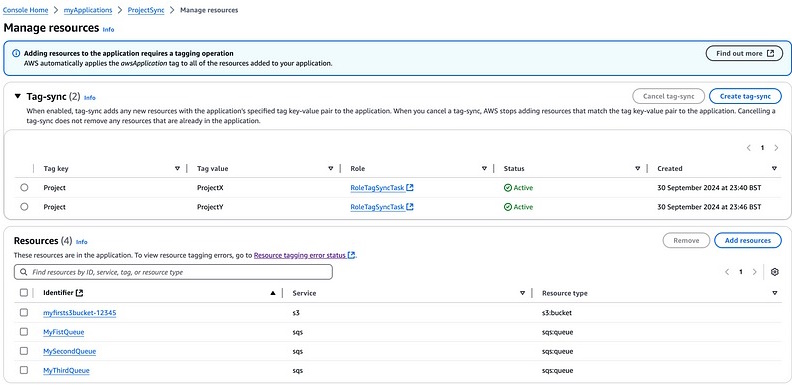Viewport: 792px width, 385px height.
Task: Sort by Tag value column arrow
Action: 330,168
